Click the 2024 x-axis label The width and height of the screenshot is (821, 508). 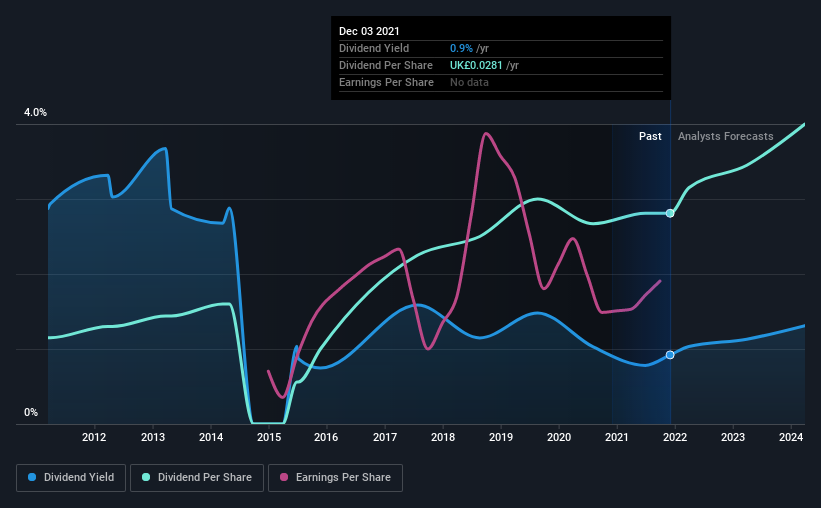pos(791,437)
